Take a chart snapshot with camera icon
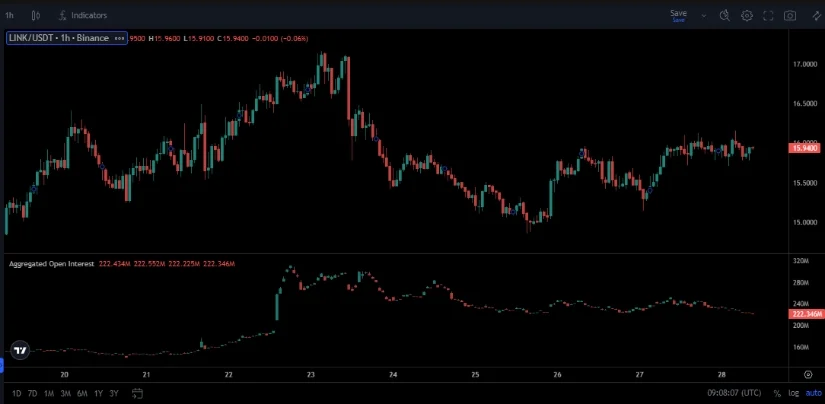This screenshot has width=825, height=404. click(x=790, y=16)
